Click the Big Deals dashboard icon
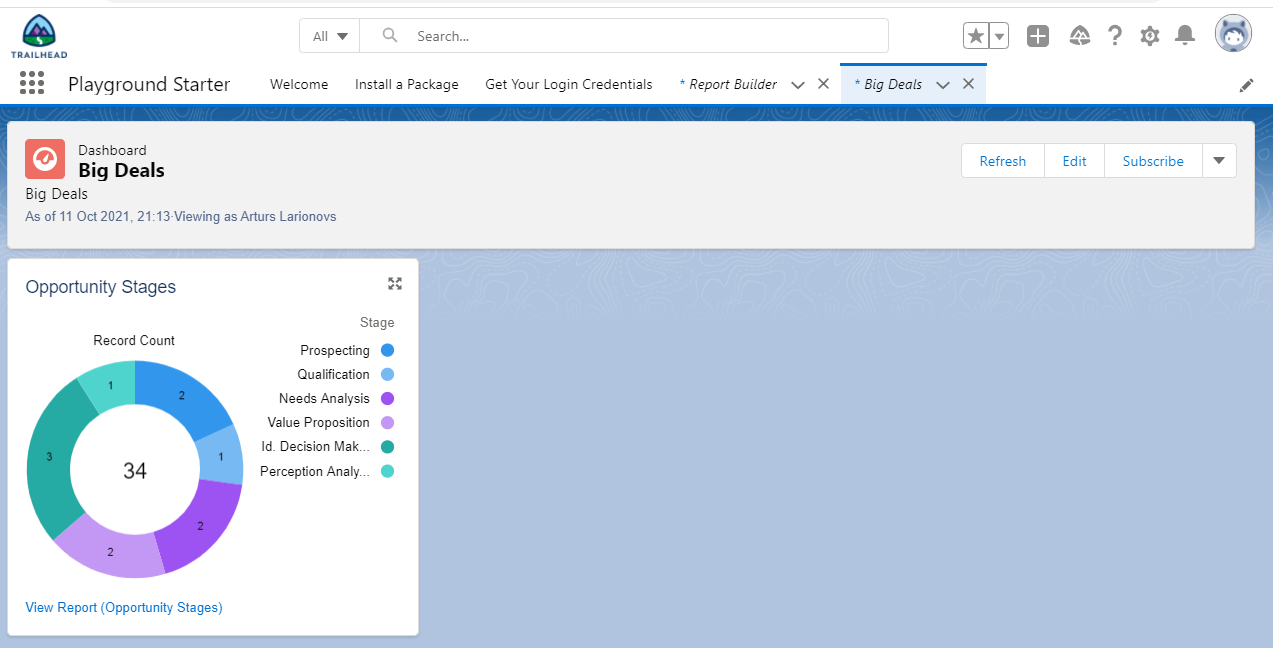Viewport: 1273px width, 648px height. coord(45,159)
